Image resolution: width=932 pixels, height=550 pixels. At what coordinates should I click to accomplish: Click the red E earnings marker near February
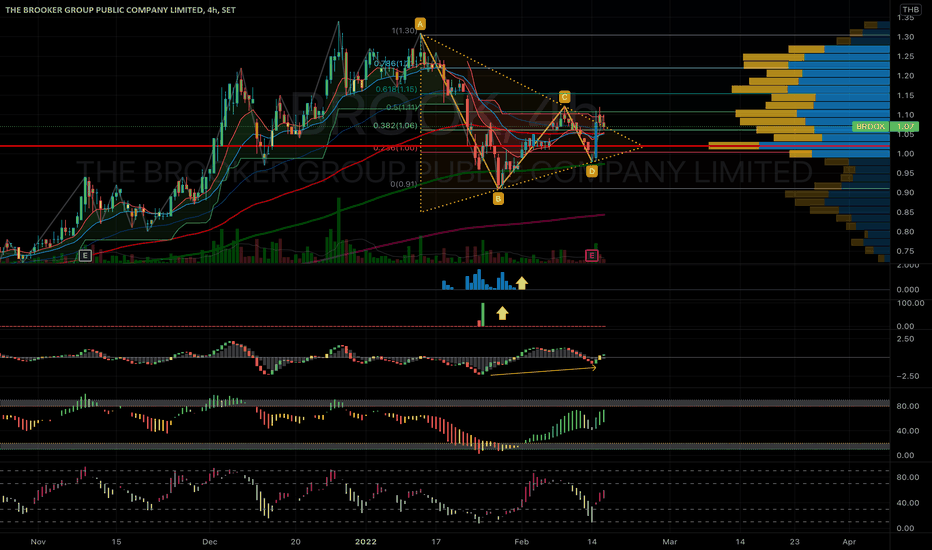pyautogui.click(x=591, y=256)
